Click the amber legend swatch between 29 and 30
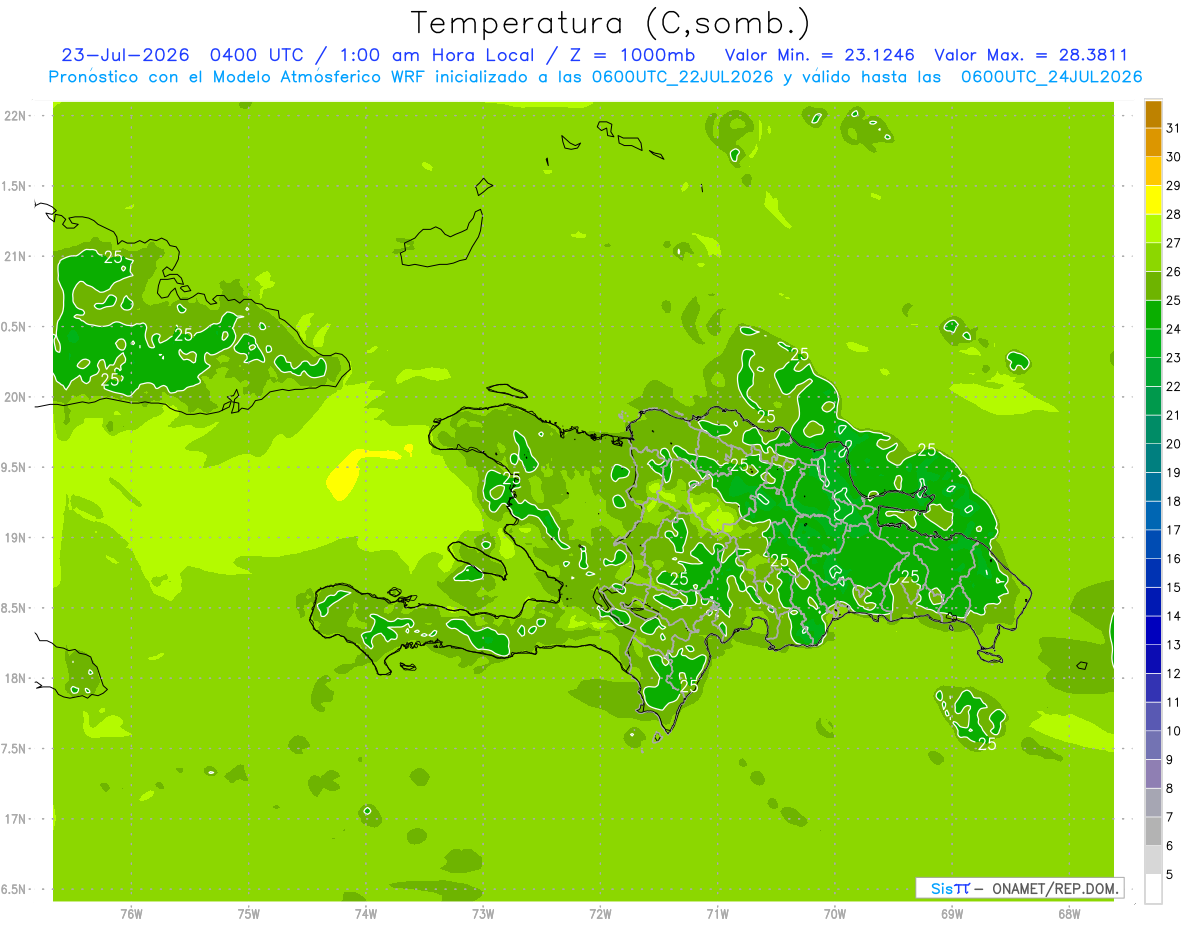This screenshot has width=1200, height=927. (x=1153, y=172)
